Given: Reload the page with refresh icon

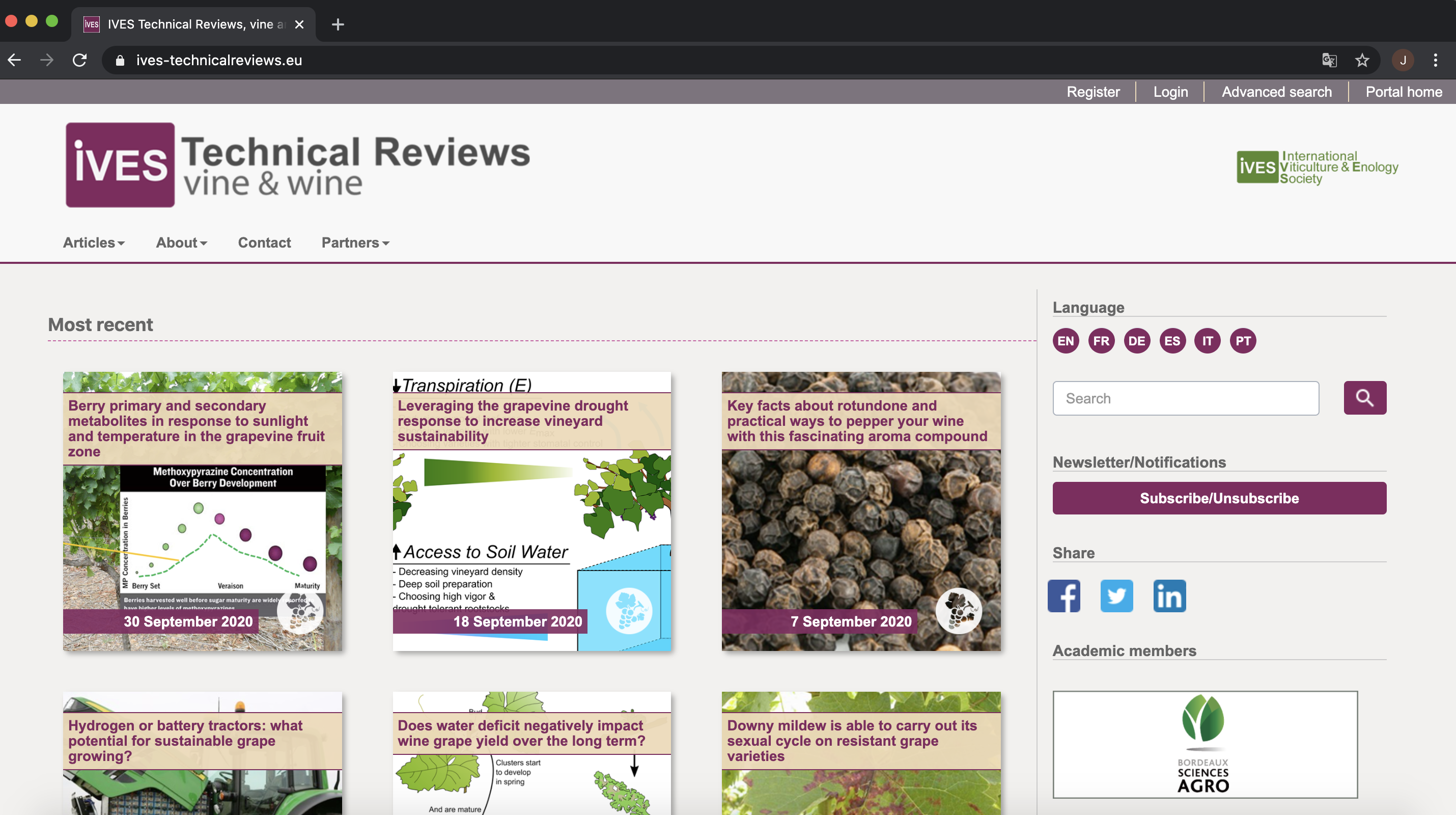Looking at the screenshot, I should [80, 60].
